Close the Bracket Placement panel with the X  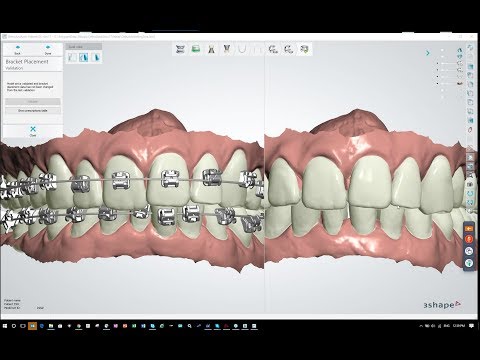click(33, 129)
